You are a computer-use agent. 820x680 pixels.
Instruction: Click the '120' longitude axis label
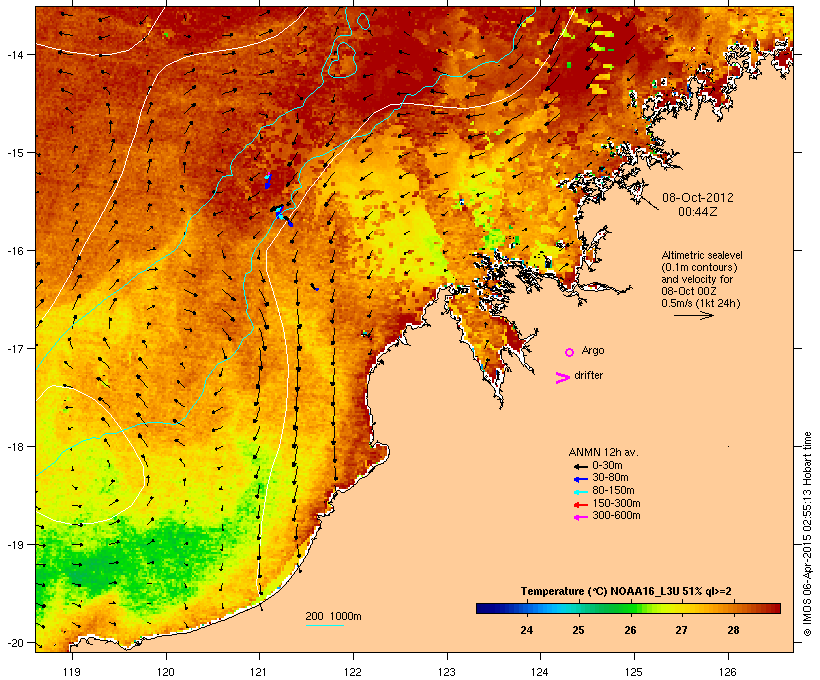[166, 671]
